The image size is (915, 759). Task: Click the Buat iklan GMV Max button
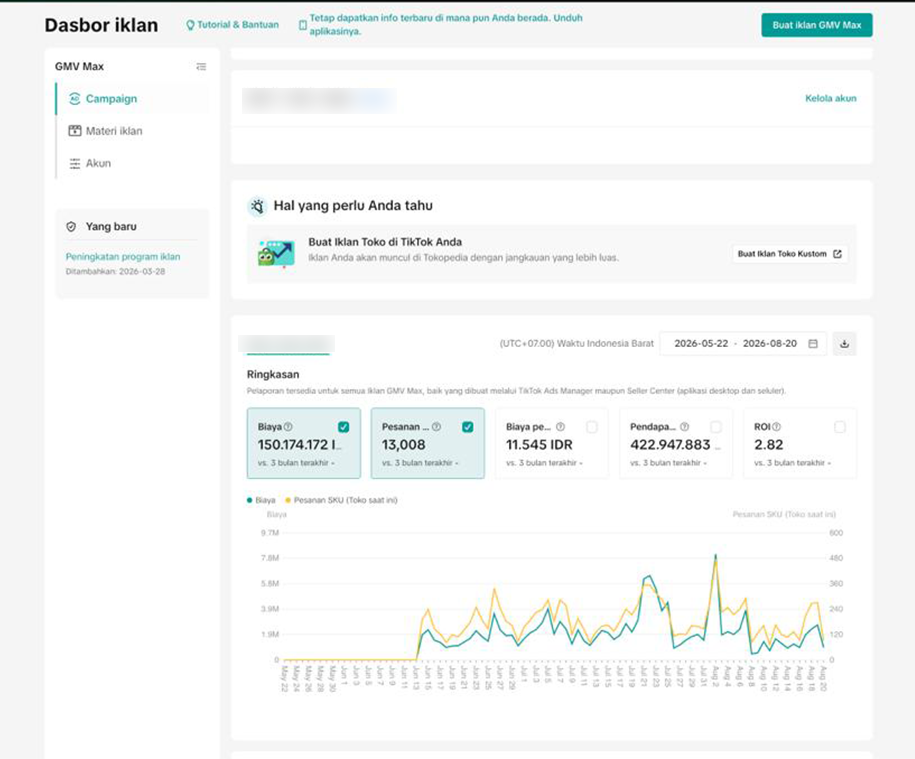pyautogui.click(x=817, y=25)
